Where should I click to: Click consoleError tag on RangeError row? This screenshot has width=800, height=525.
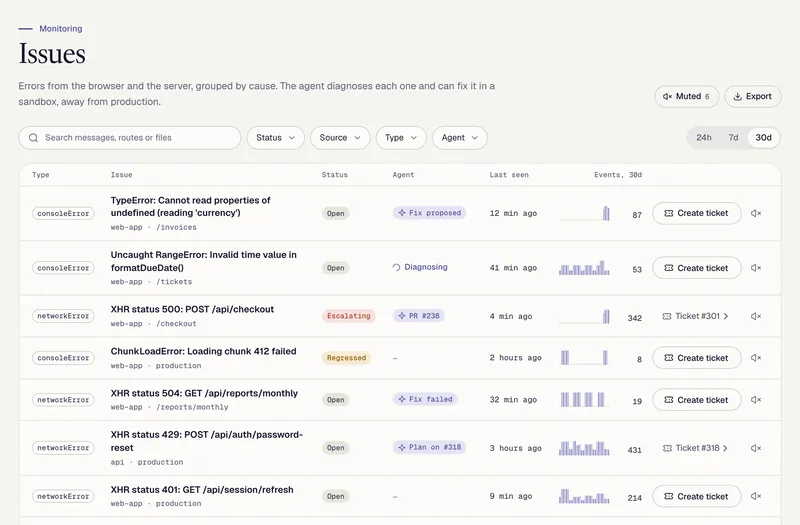[x=63, y=268]
